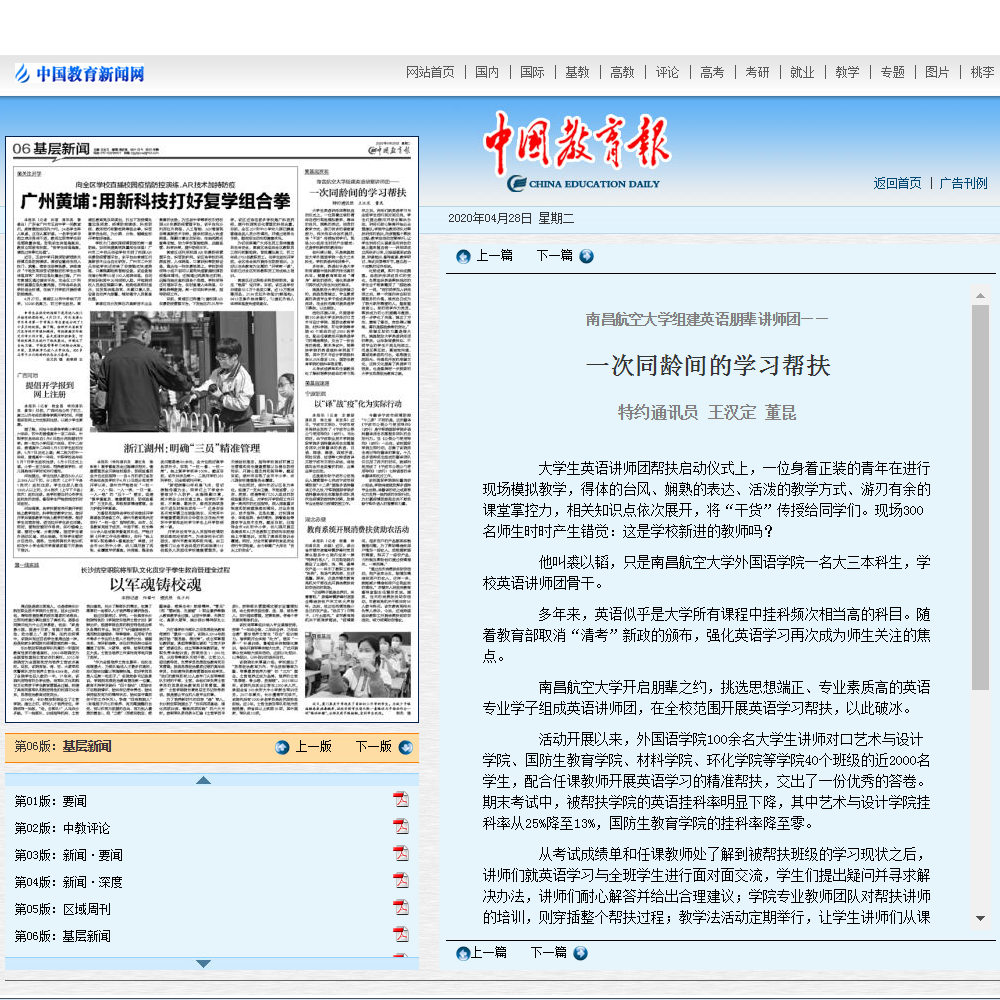Select 考研 in the top navigation
The image size is (1000, 1000).
[x=757, y=72]
